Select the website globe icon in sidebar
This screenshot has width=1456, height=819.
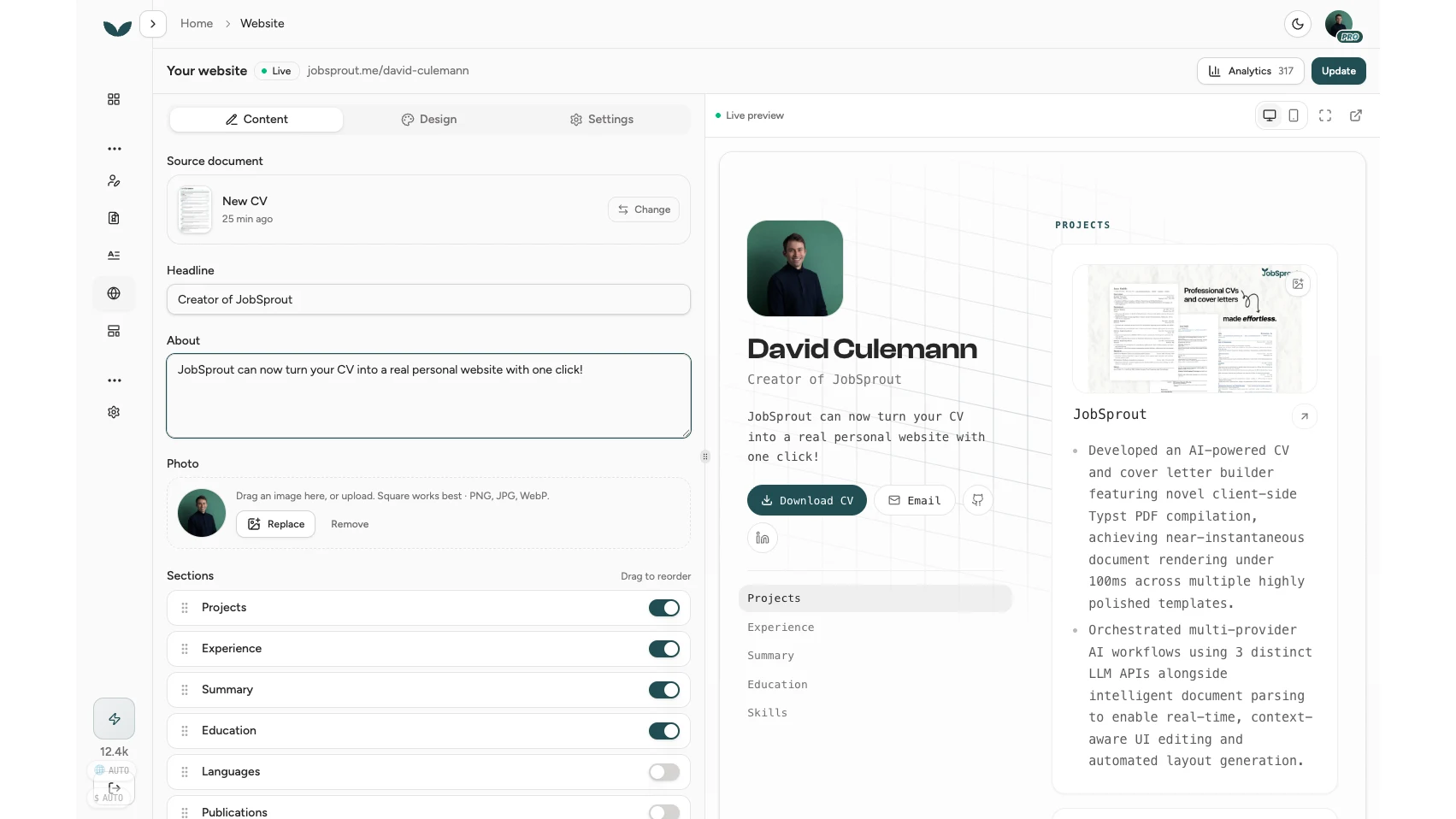click(114, 293)
